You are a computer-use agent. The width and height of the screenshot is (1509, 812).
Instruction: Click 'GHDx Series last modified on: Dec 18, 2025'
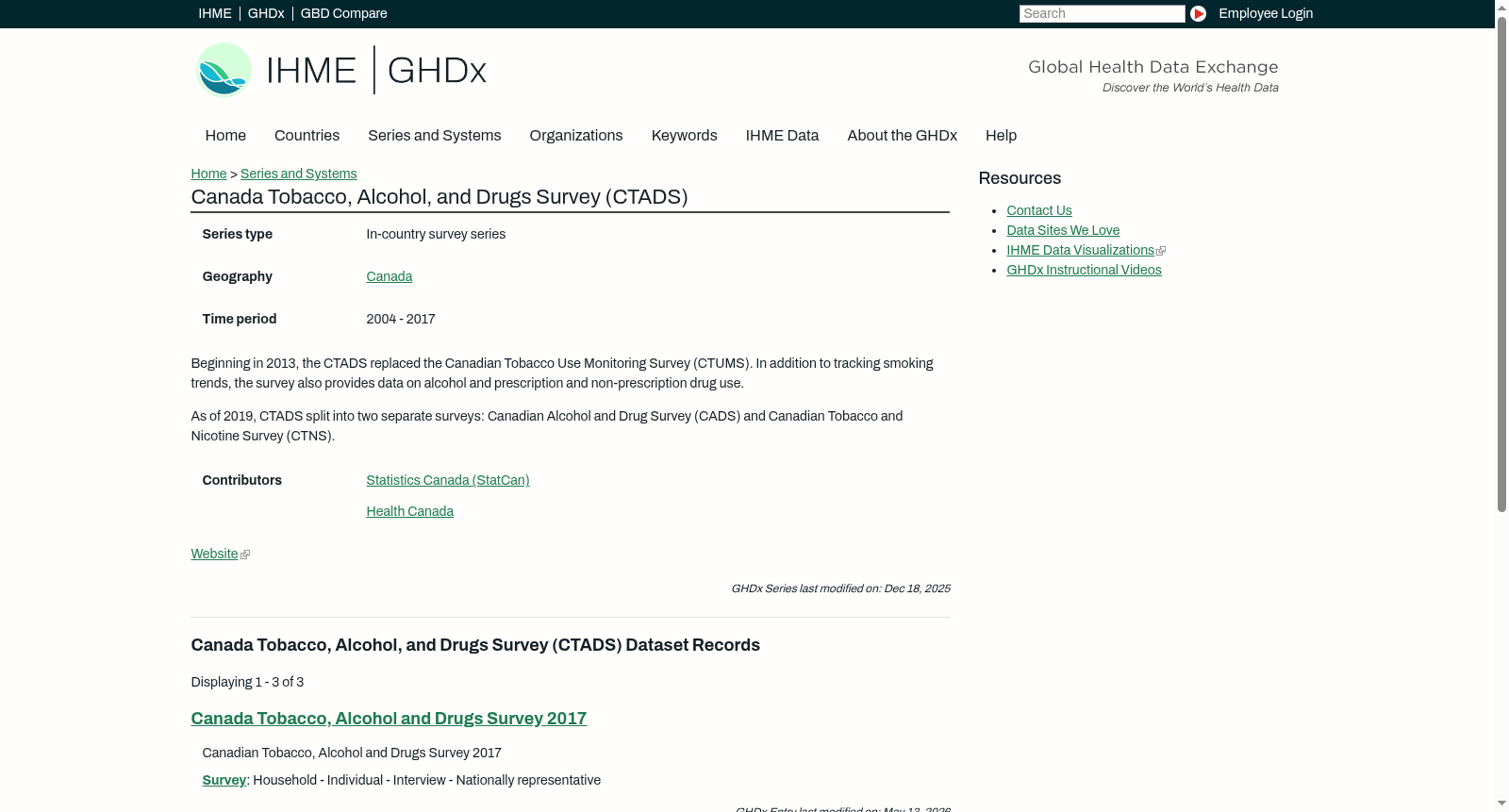tap(840, 588)
